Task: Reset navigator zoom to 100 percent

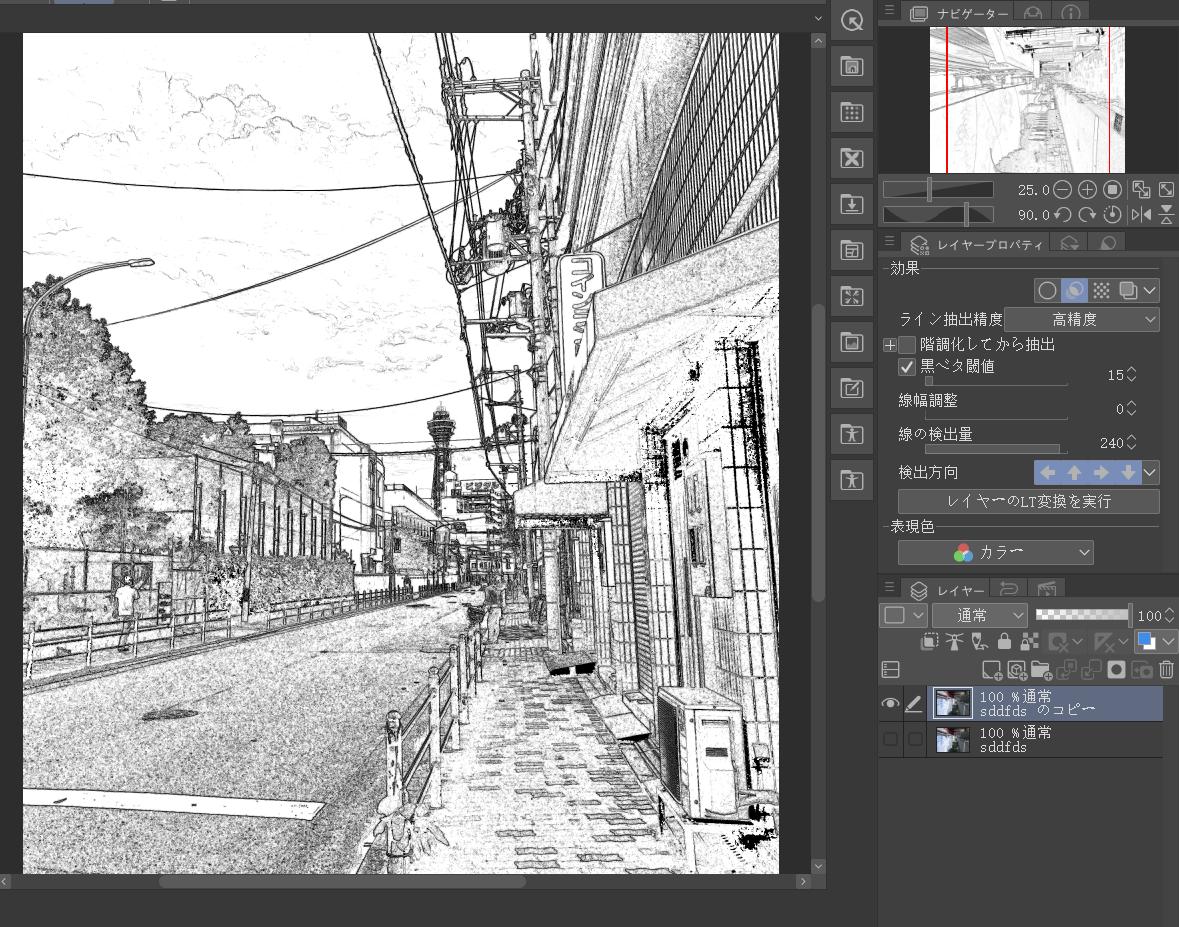Action: click(1113, 189)
